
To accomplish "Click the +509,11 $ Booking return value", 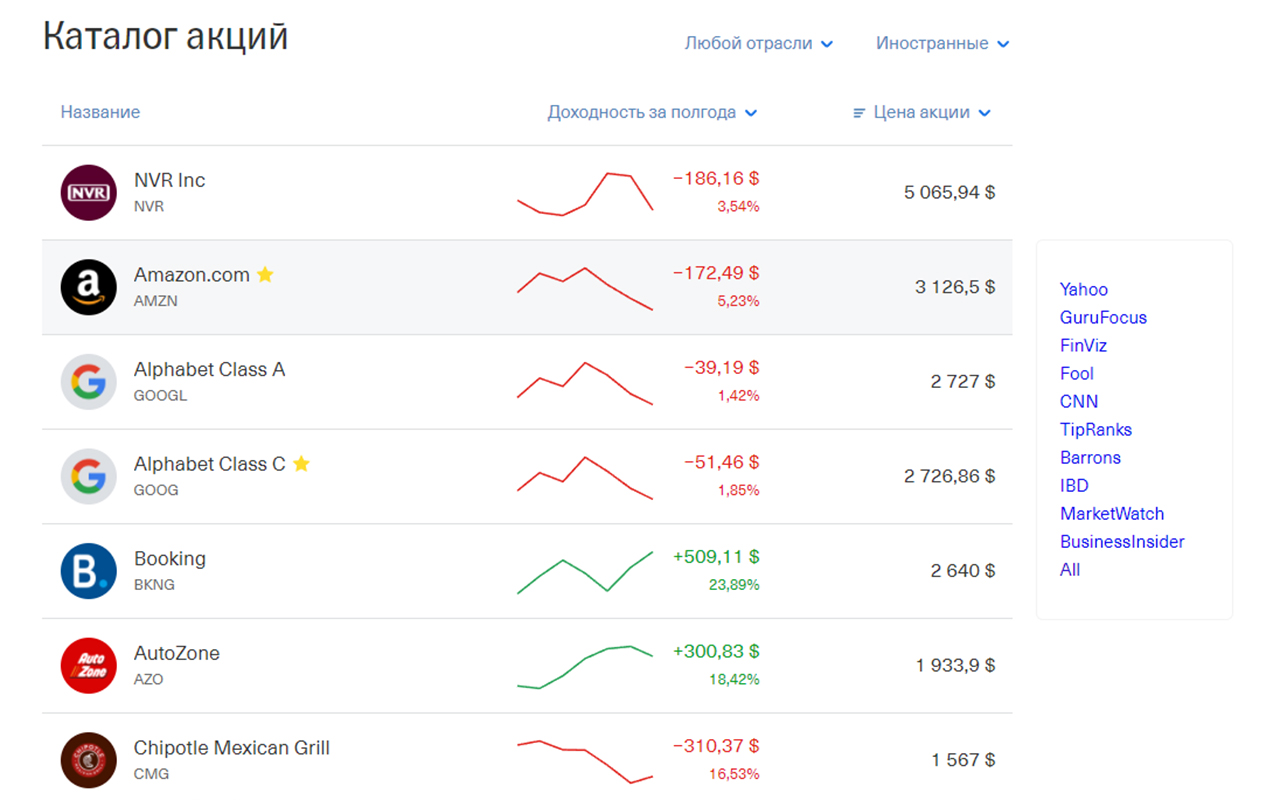I will [716, 557].
